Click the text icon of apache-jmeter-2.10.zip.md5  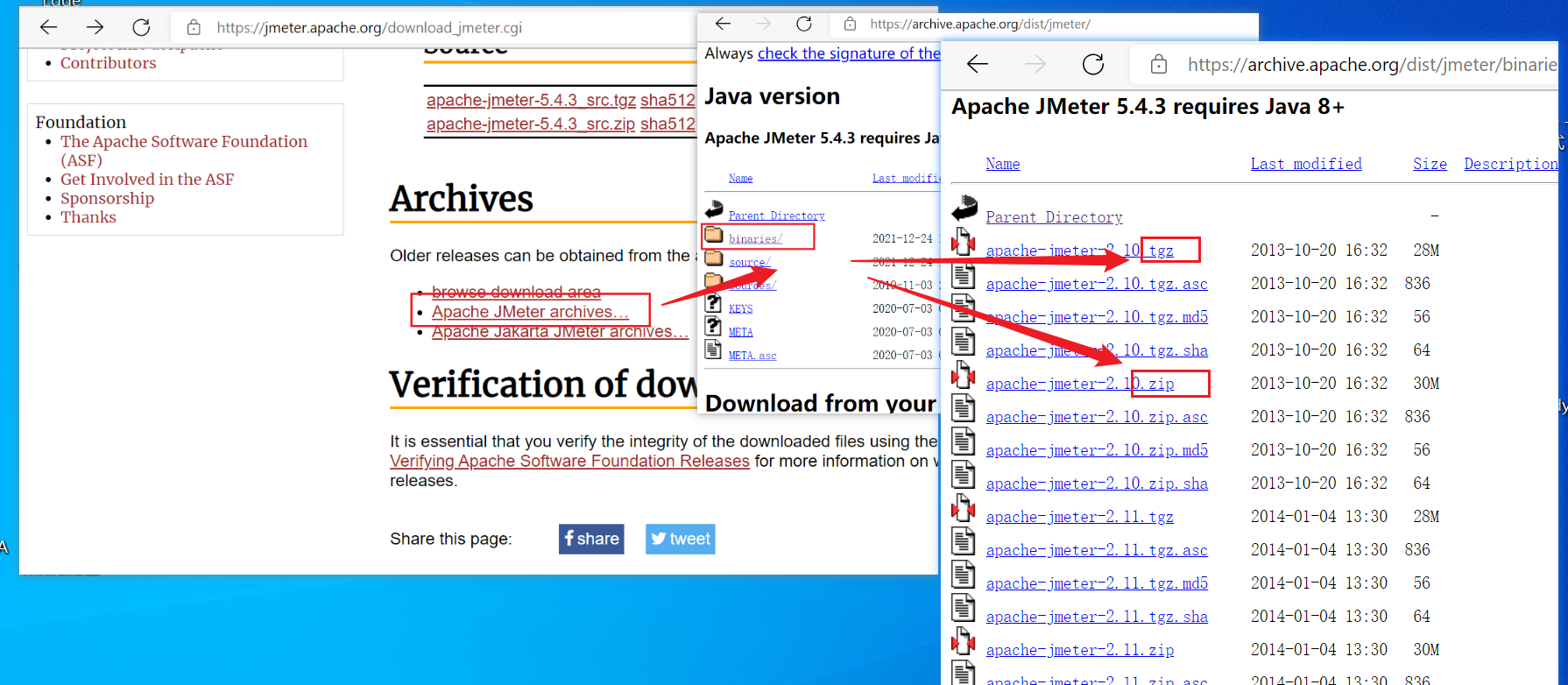point(964,441)
